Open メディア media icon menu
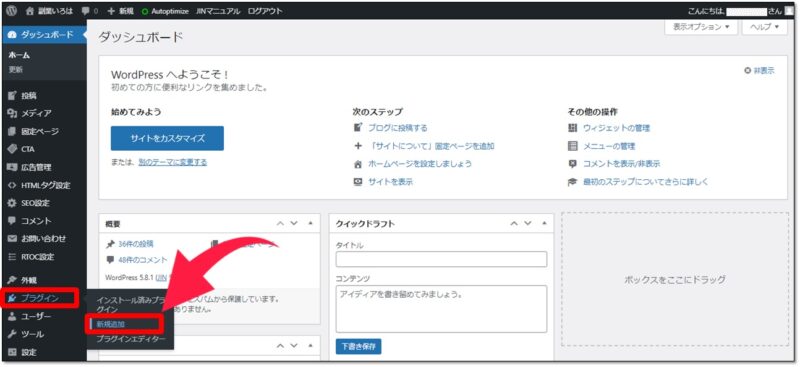The height and width of the screenshot is (367, 800). click(30, 113)
